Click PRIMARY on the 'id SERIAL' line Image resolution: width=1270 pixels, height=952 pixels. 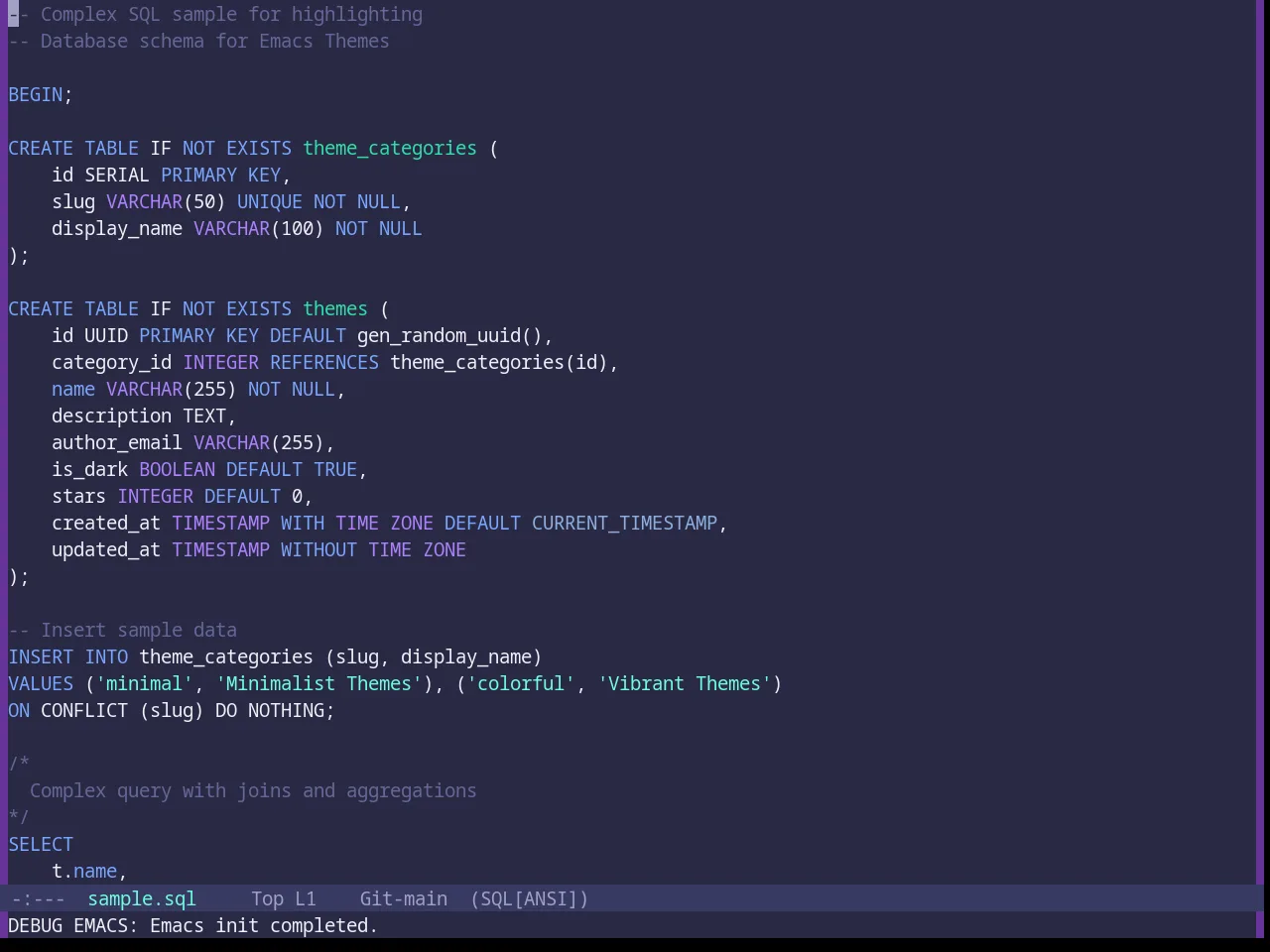click(x=198, y=175)
